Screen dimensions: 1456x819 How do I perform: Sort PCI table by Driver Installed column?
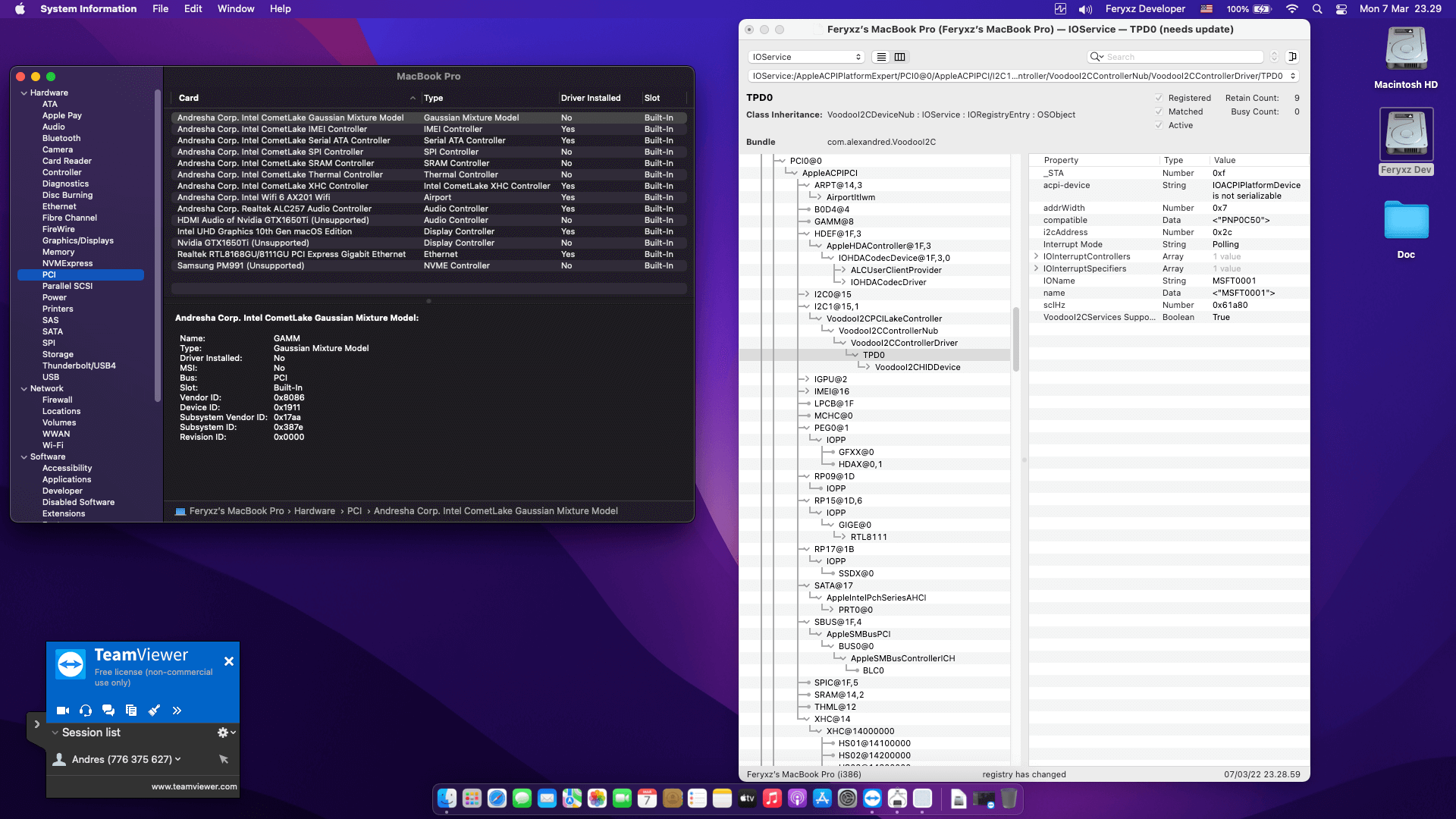click(591, 98)
